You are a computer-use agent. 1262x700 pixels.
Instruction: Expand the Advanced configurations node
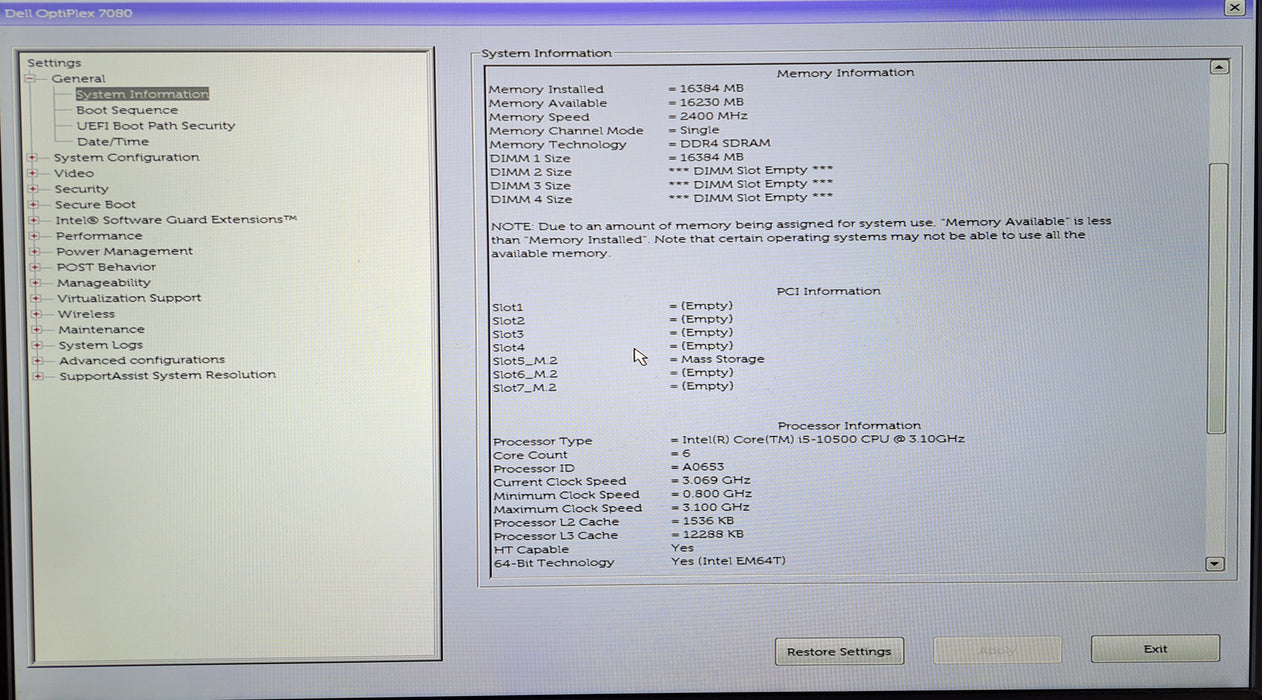(38, 361)
